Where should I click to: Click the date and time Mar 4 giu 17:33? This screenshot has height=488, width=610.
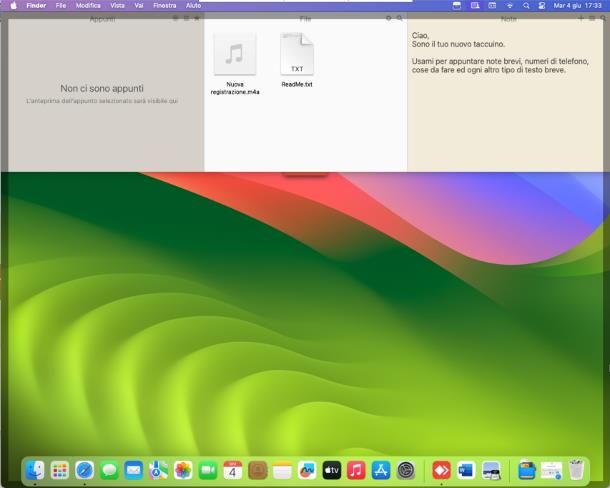coord(577,5)
